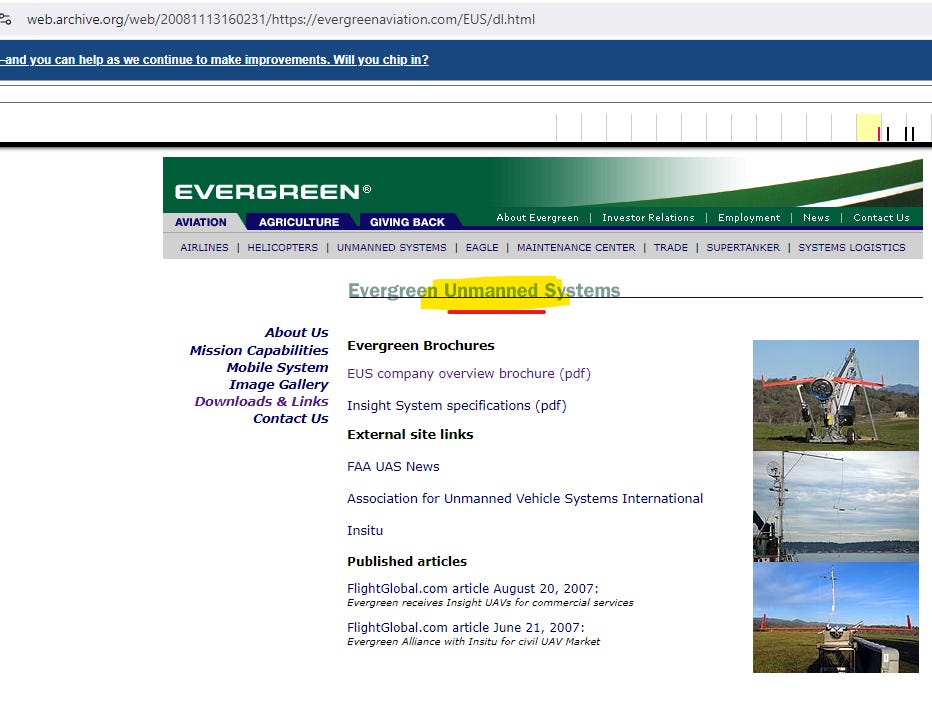932x715 pixels.
Task: Open Insight System specifications pdf
Action: point(456,405)
